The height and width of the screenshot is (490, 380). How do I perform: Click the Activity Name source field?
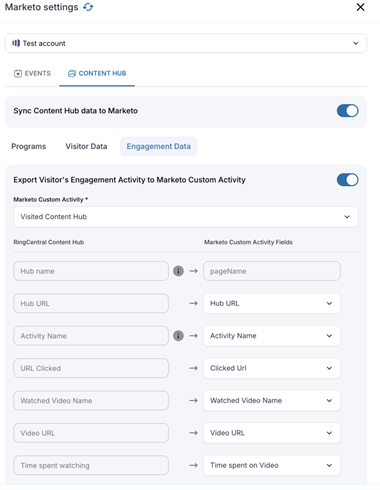(91, 336)
